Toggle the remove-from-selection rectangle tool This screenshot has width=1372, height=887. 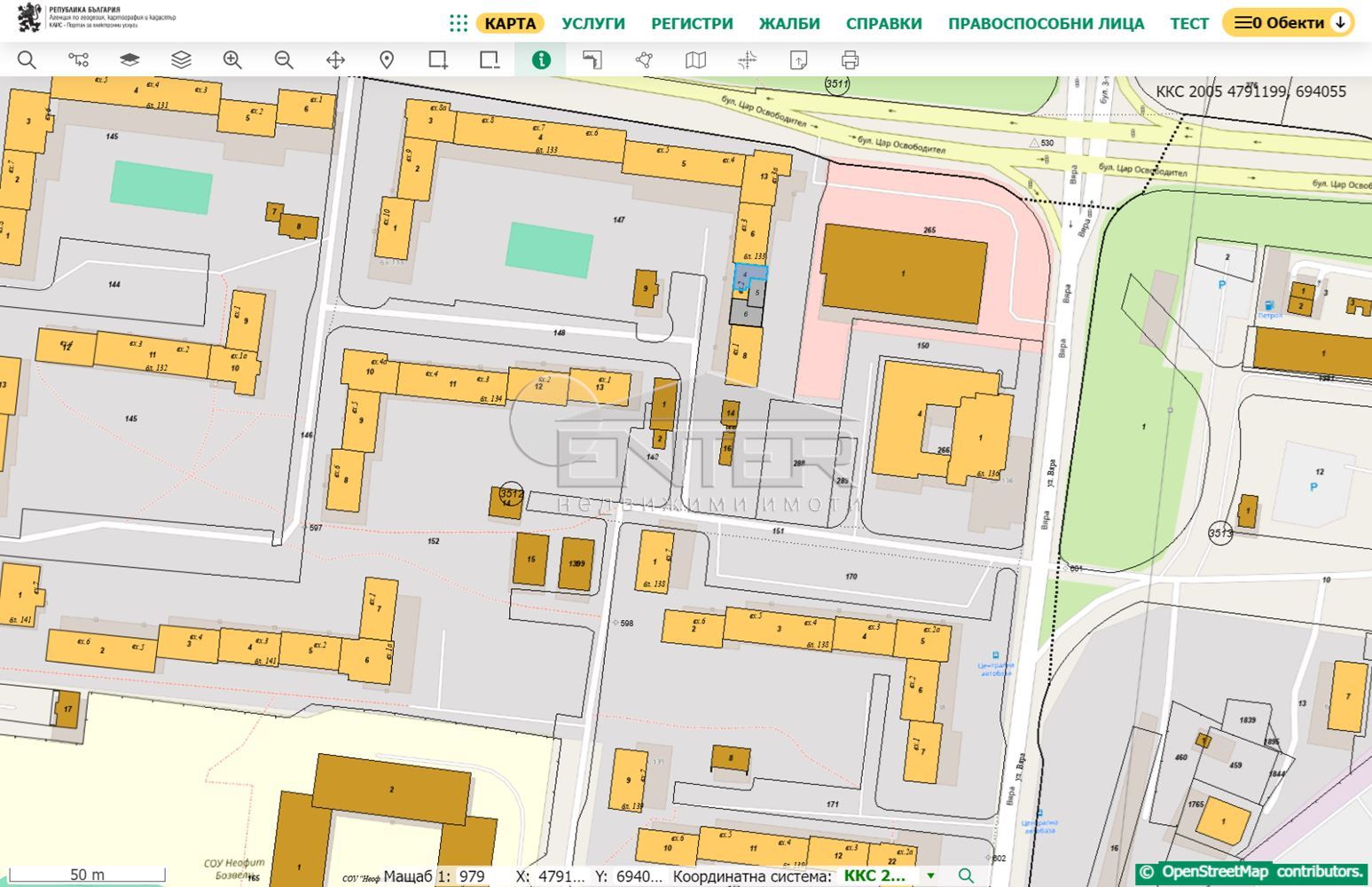click(x=490, y=60)
